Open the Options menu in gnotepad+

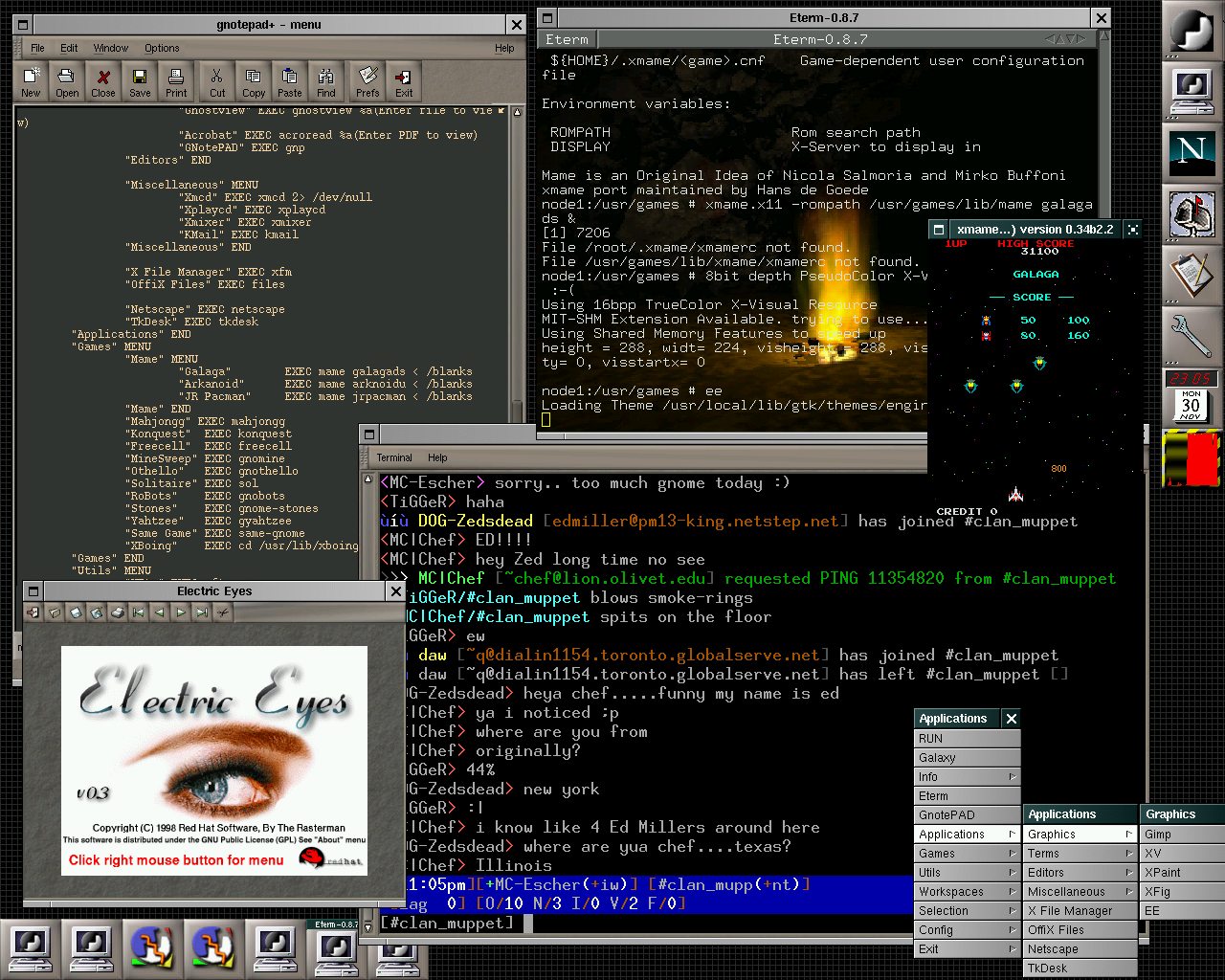click(x=162, y=48)
